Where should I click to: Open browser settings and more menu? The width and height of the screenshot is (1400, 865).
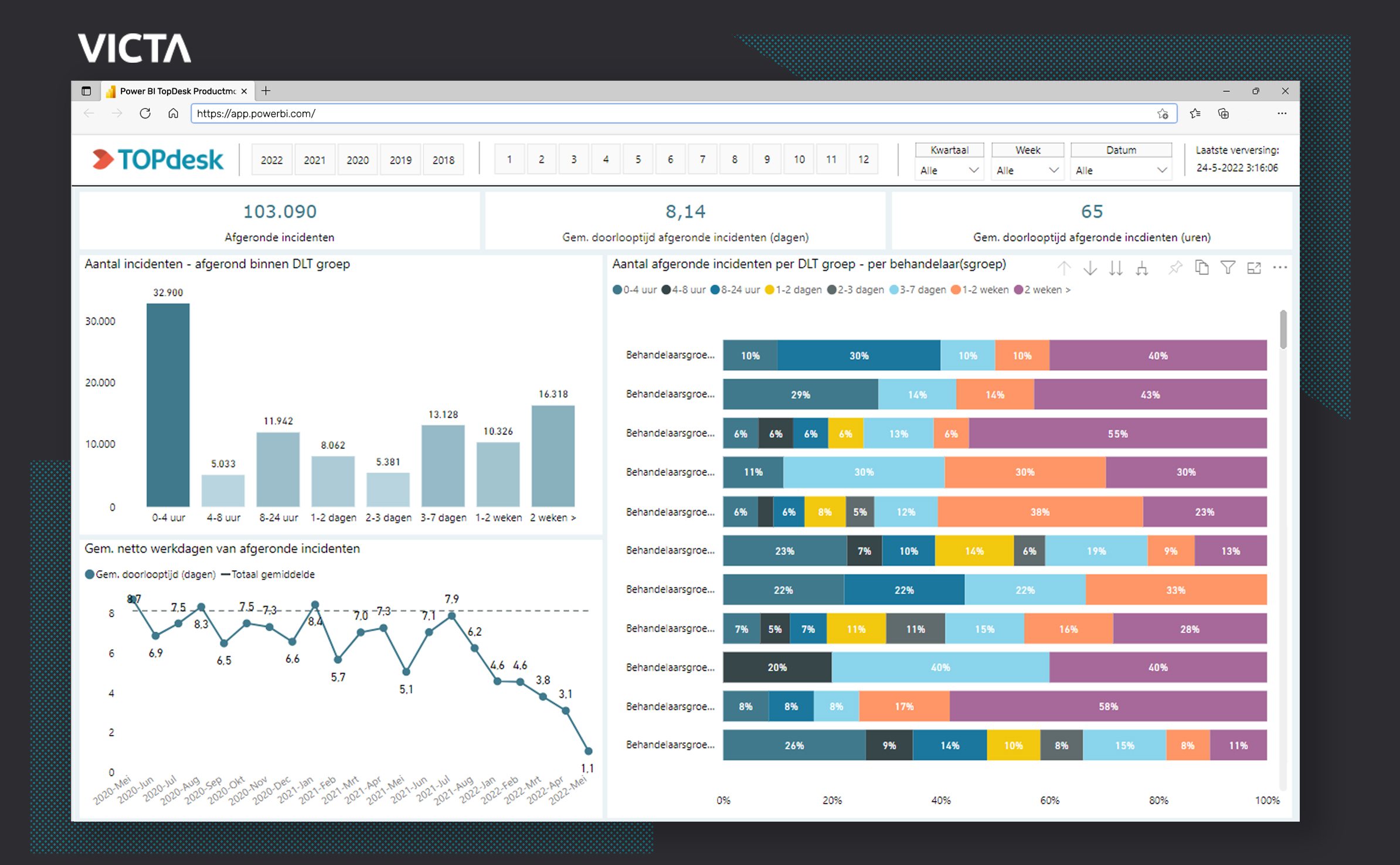(x=1282, y=114)
